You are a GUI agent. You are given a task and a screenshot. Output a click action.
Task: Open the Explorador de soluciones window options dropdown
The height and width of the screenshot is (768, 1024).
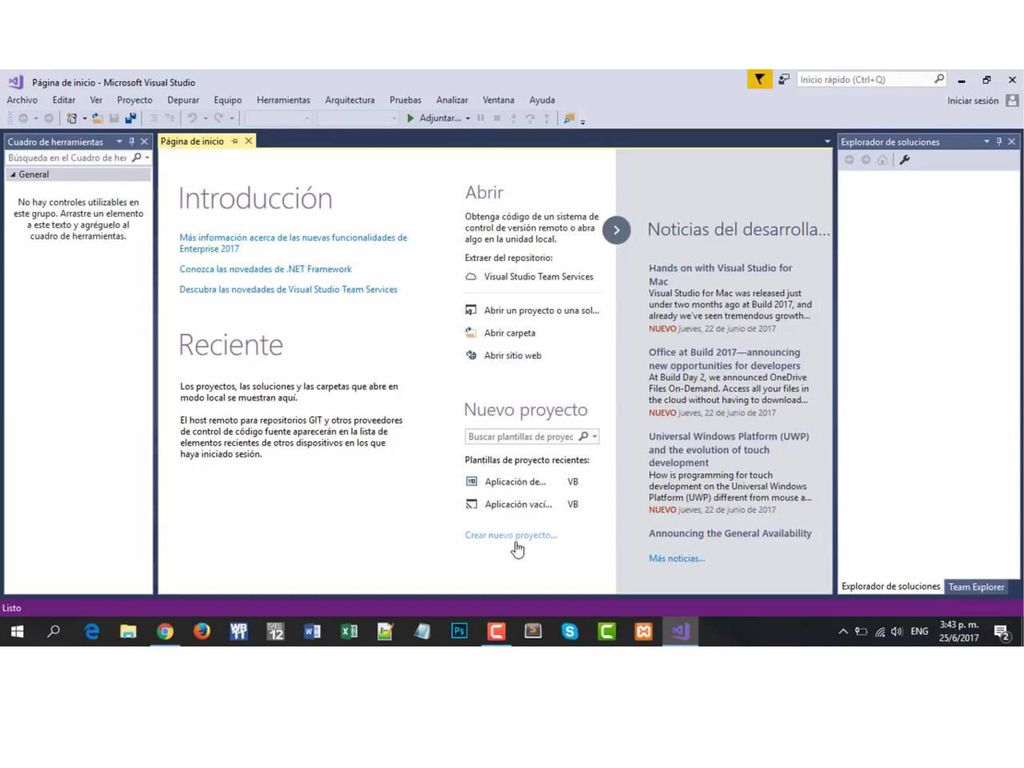[x=987, y=141]
